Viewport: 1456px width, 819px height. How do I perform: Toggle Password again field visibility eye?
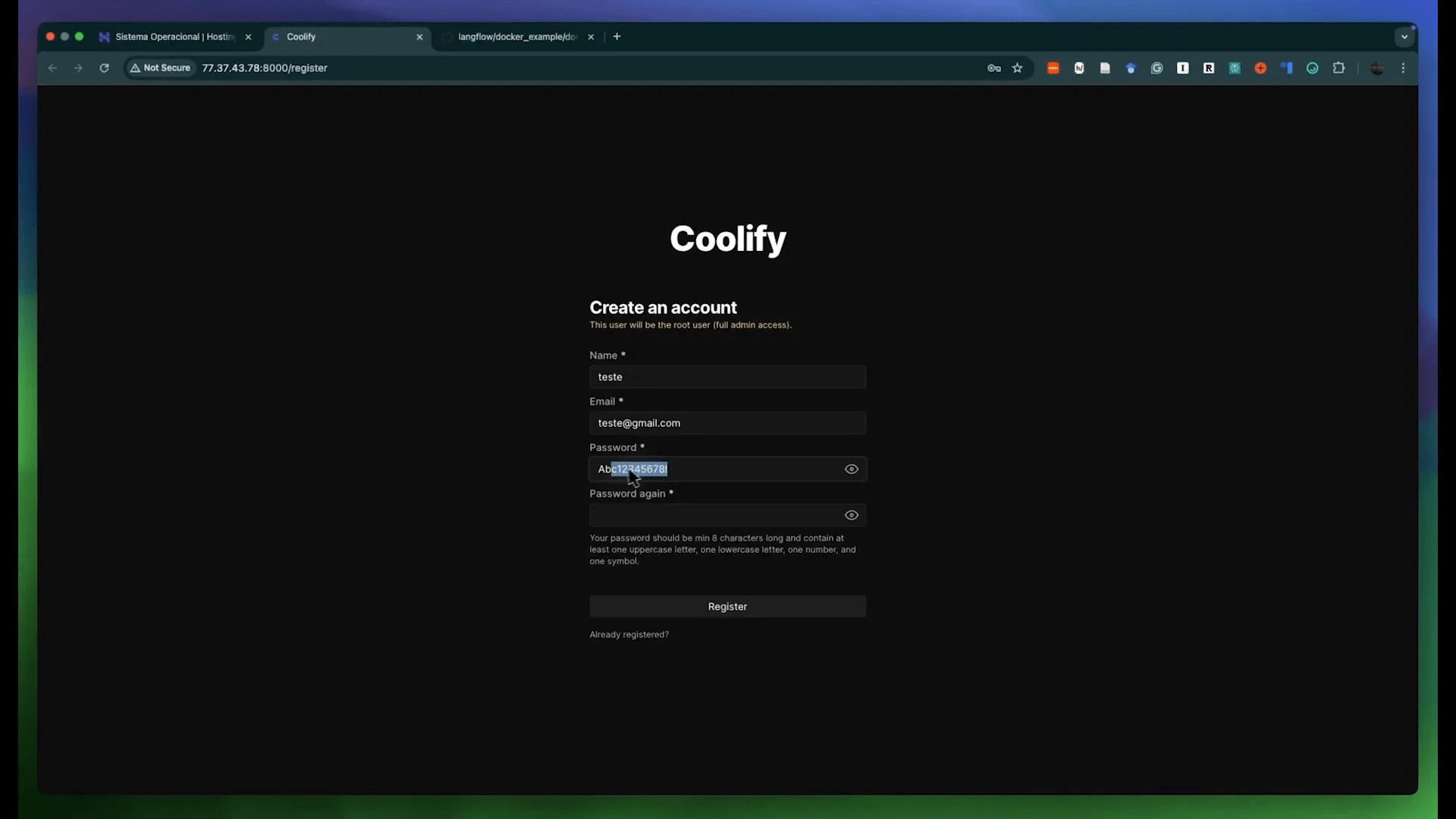click(852, 516)
